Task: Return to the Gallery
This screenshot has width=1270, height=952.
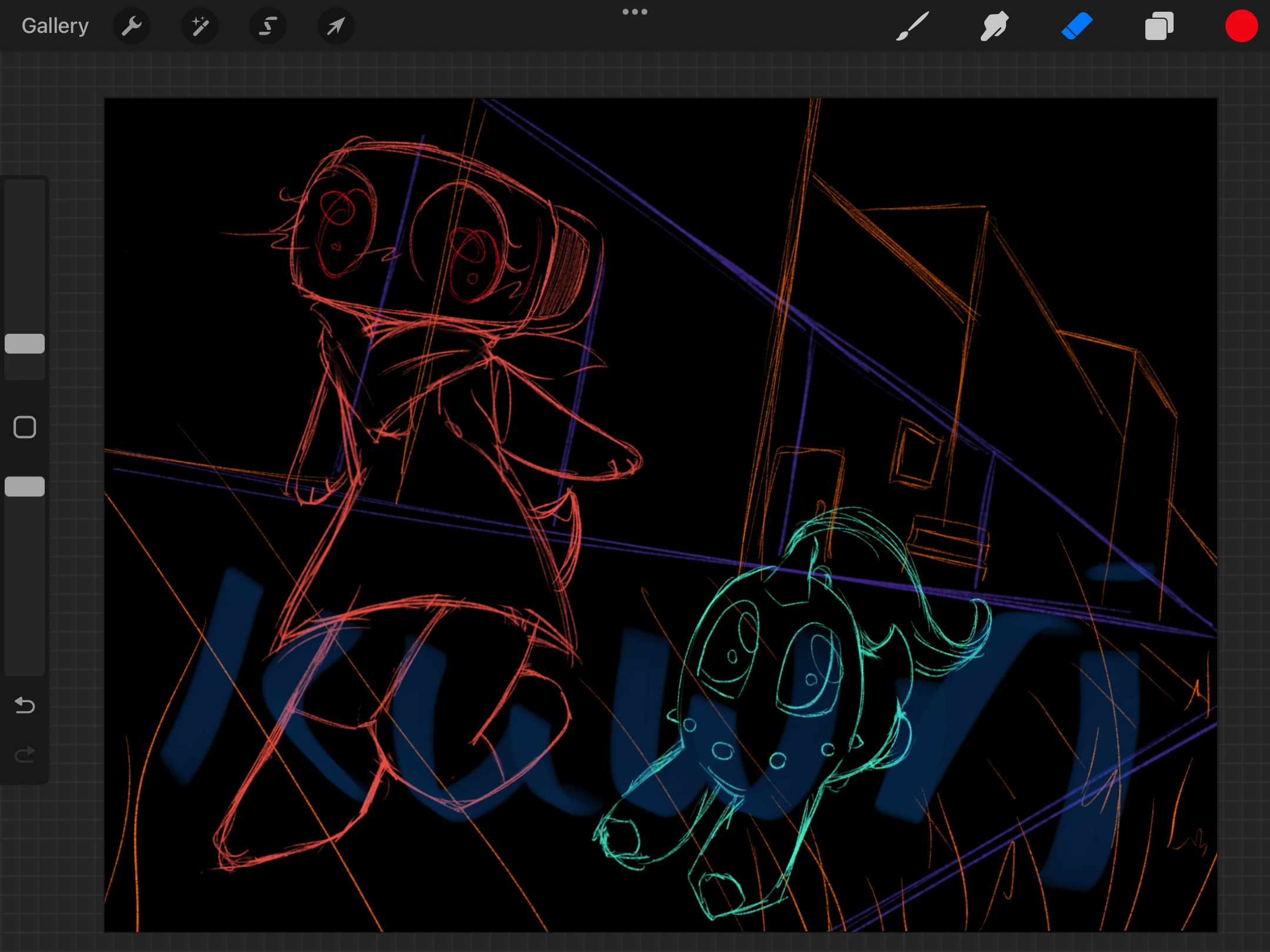Action: click(55, 26)
